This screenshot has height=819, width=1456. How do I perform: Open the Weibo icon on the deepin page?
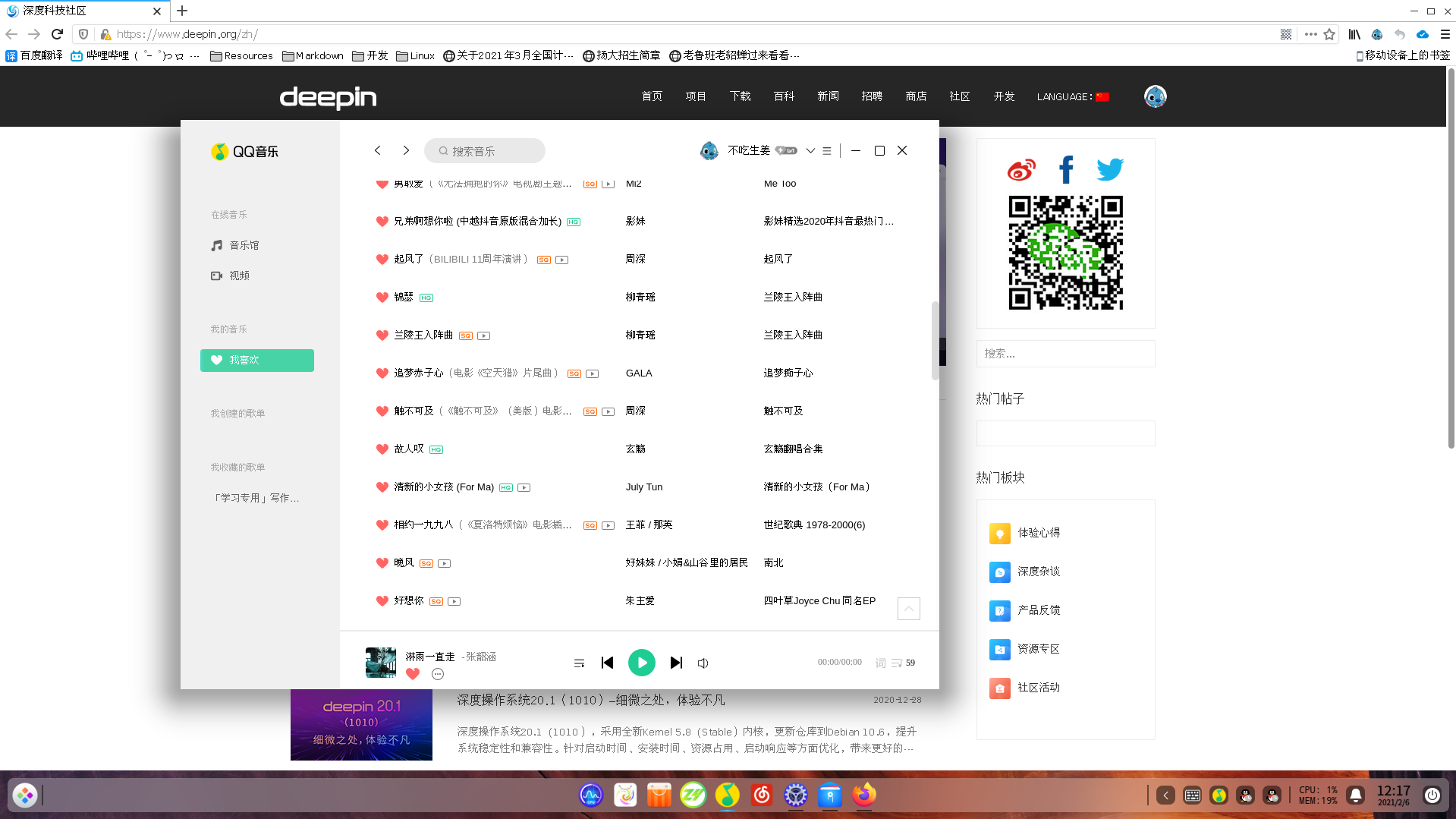pos(1021,170)
